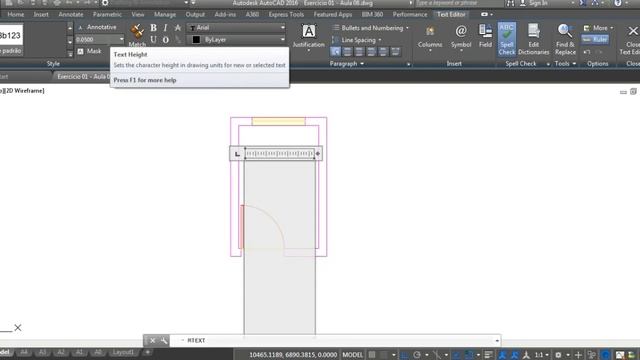
Task: Open the Parametric ribbon tab
Action: click(x=107, y=14)
